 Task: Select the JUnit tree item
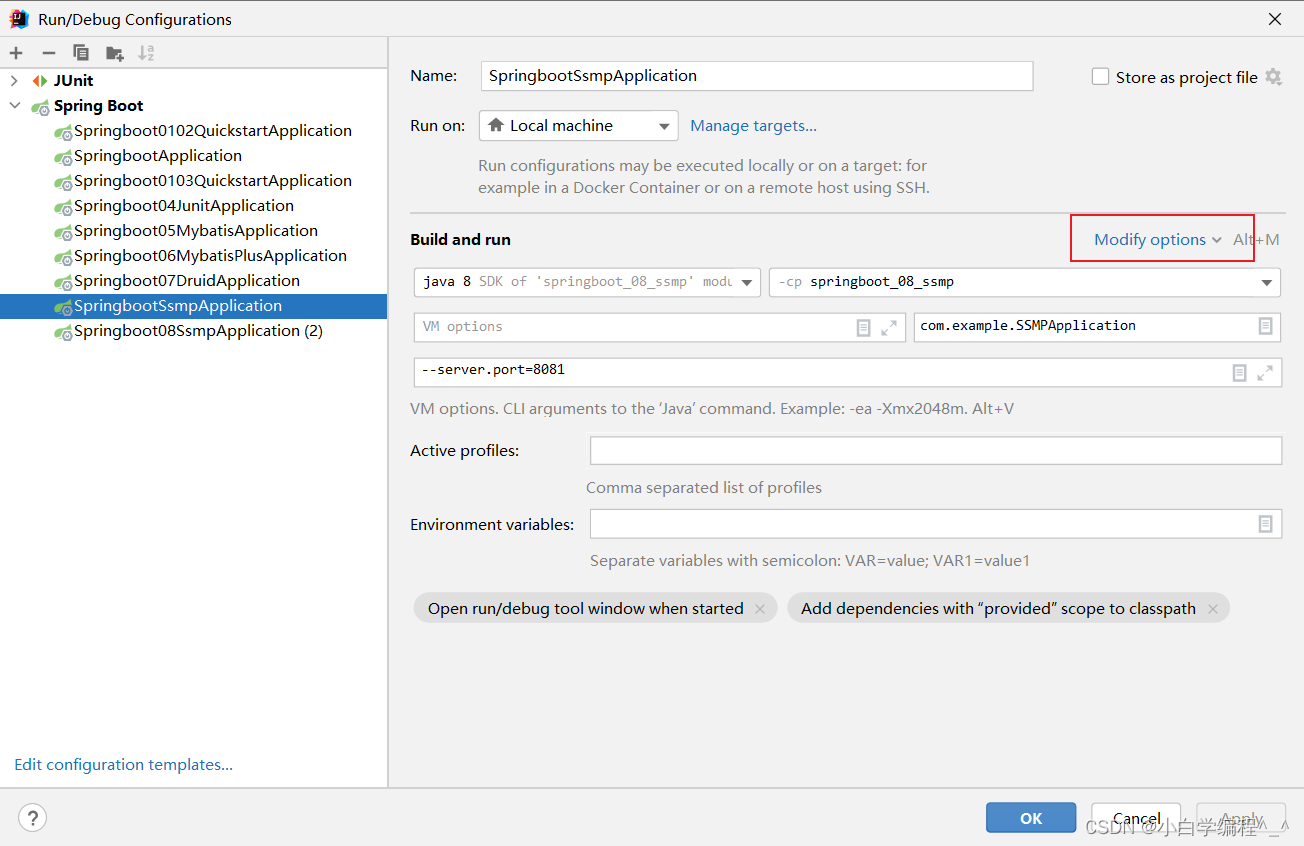[x=73, y=81]
